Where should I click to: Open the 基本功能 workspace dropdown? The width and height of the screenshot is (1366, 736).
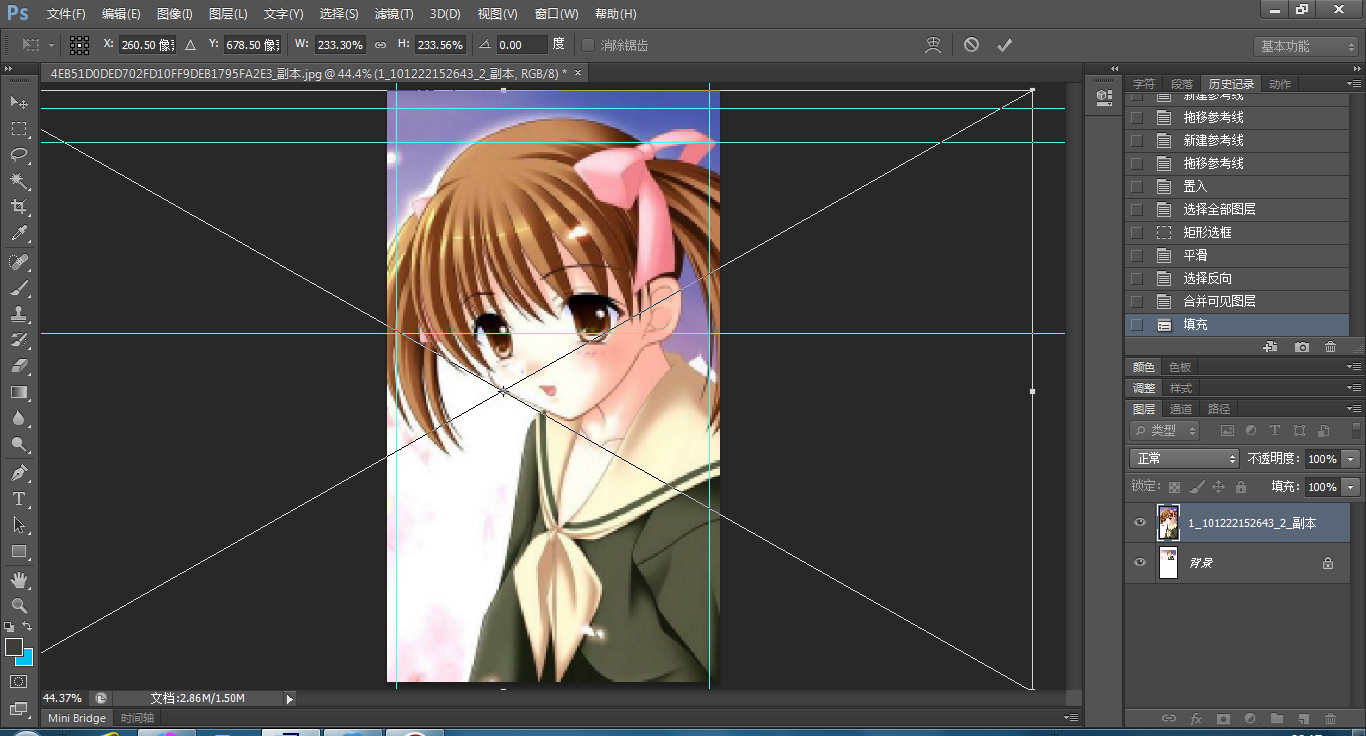pos(1306,46)
